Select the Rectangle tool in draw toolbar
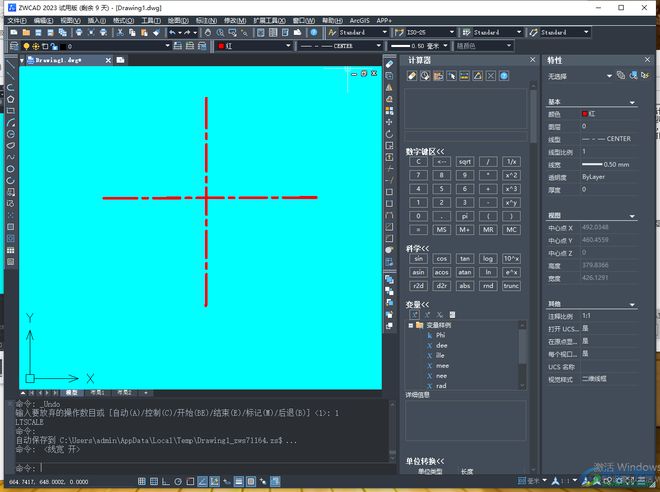 coord(11,111)
